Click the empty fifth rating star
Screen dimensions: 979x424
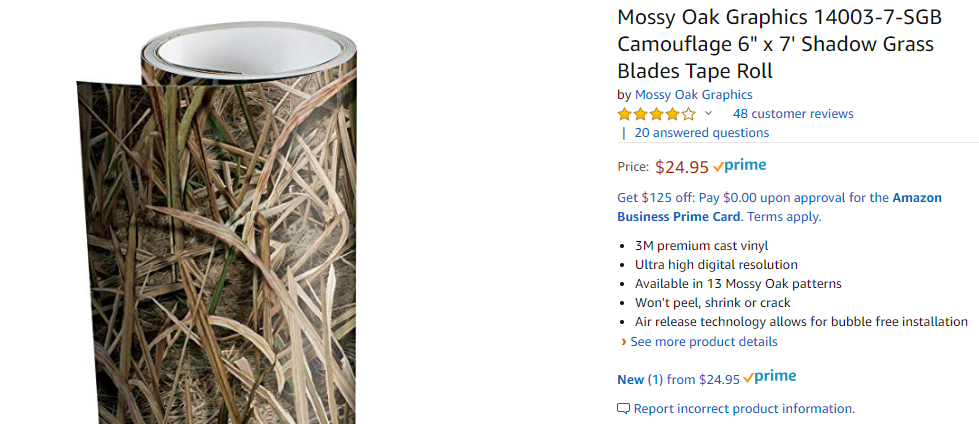pyautogui.click(x=688, y=114)
